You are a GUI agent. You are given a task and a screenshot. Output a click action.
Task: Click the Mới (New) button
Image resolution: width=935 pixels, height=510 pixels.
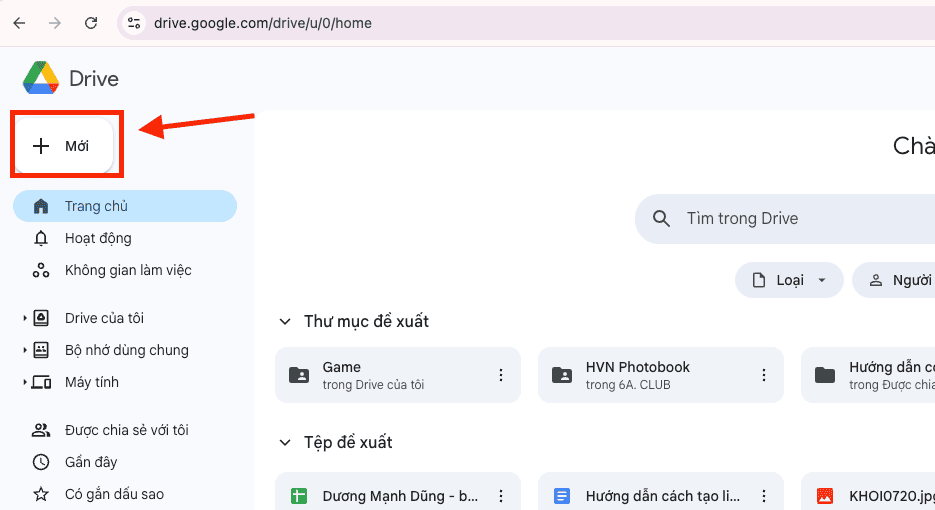[x=64, y=146]
